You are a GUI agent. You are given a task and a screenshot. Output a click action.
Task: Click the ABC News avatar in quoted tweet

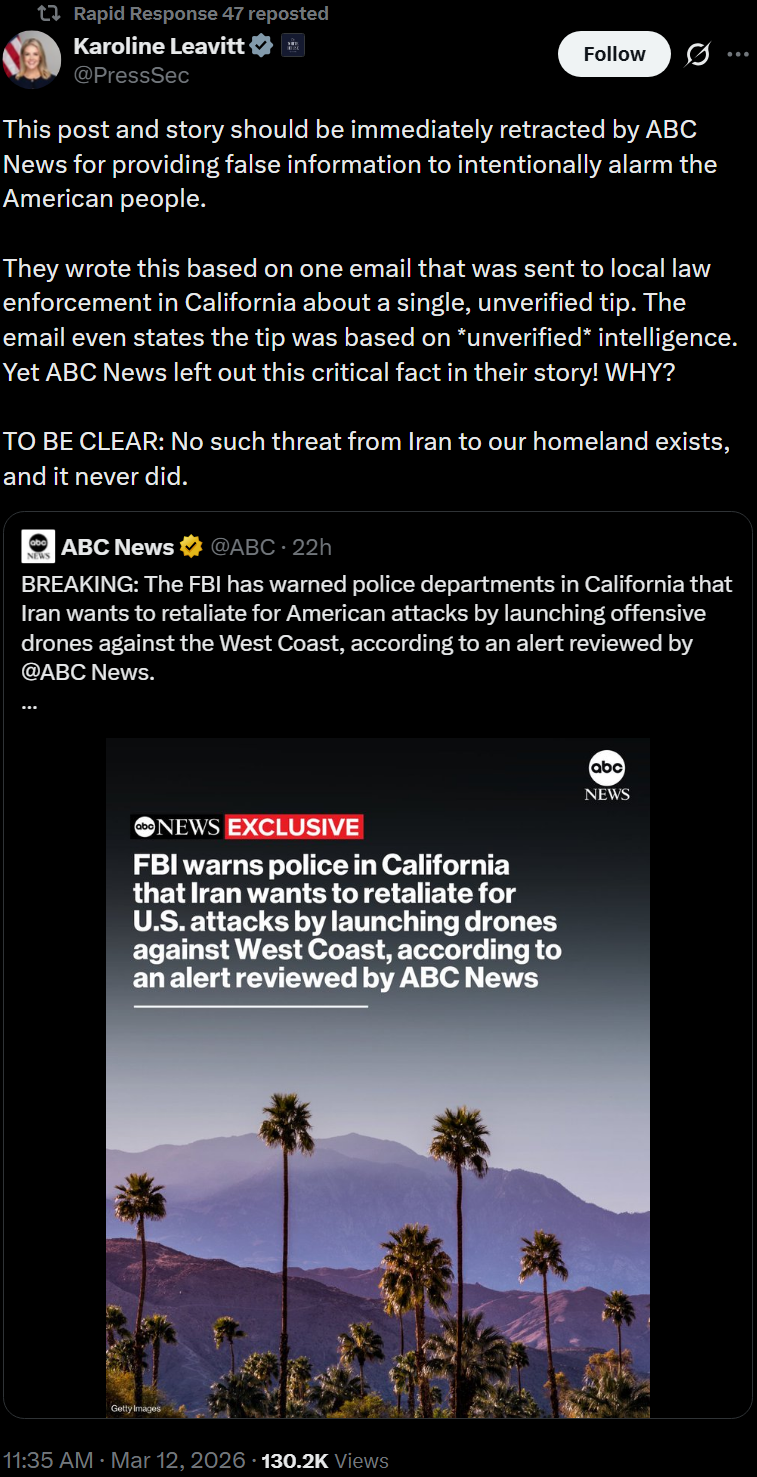pyautogui.click(x=38, y=547)
